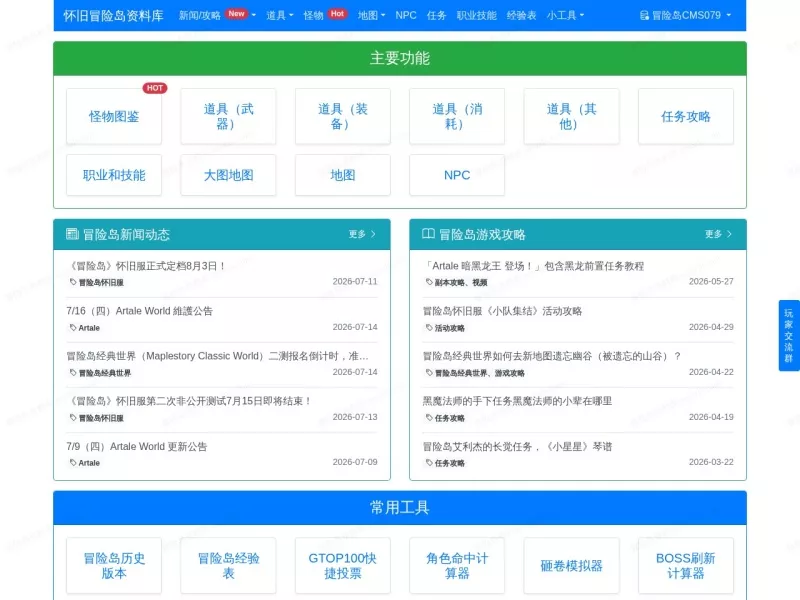
Task: Click 更多 in the 冒险岛新闻动态 header
Action: [x=362, y=234]
